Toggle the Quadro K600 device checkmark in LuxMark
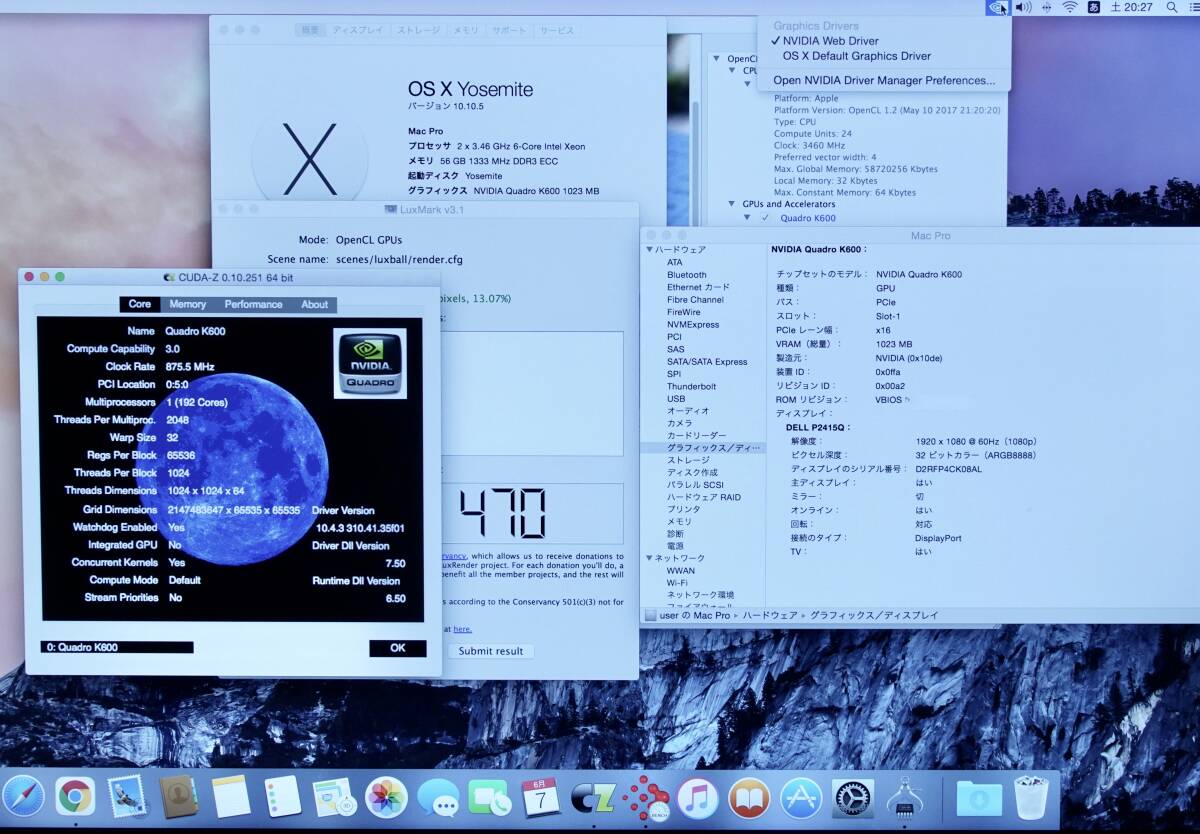This screenshot has height=834, width=1200. pos(765,218)
